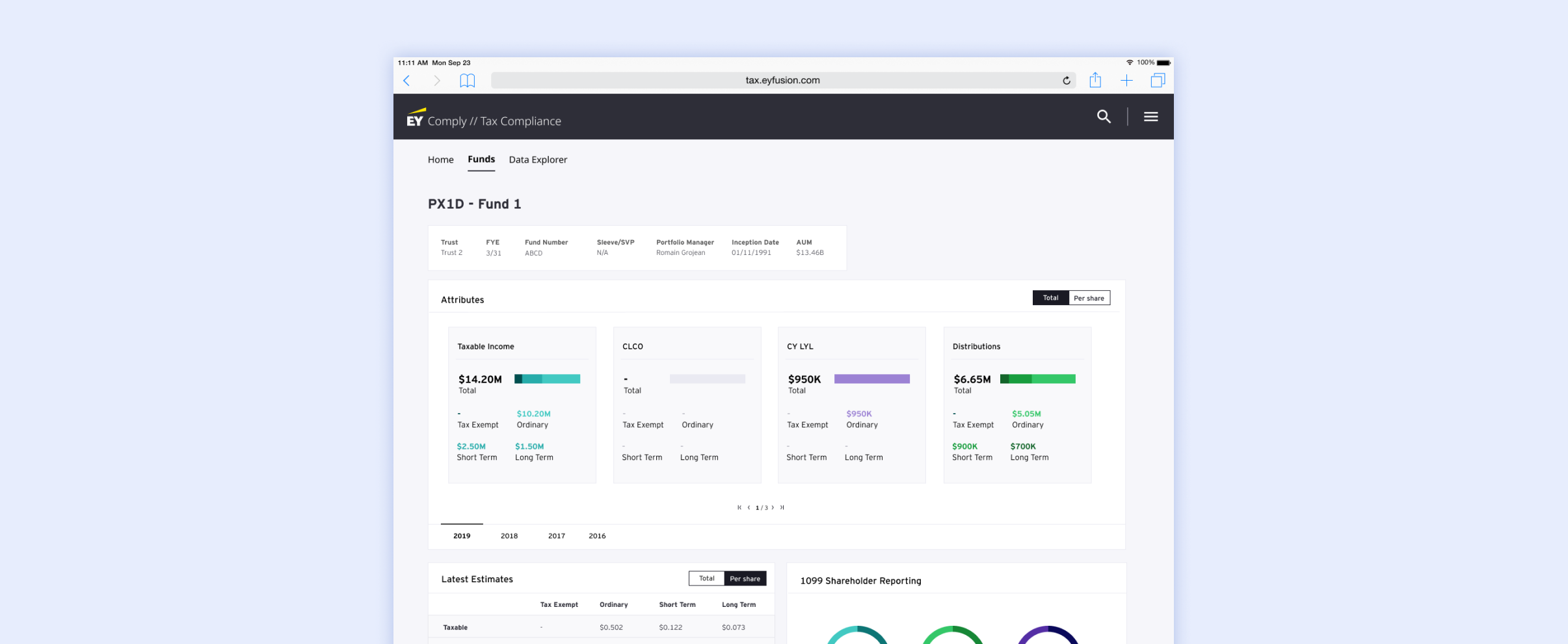Set Latest Estimates to Total
This screenshot has height=644, width=1568.
coord(707,578)
